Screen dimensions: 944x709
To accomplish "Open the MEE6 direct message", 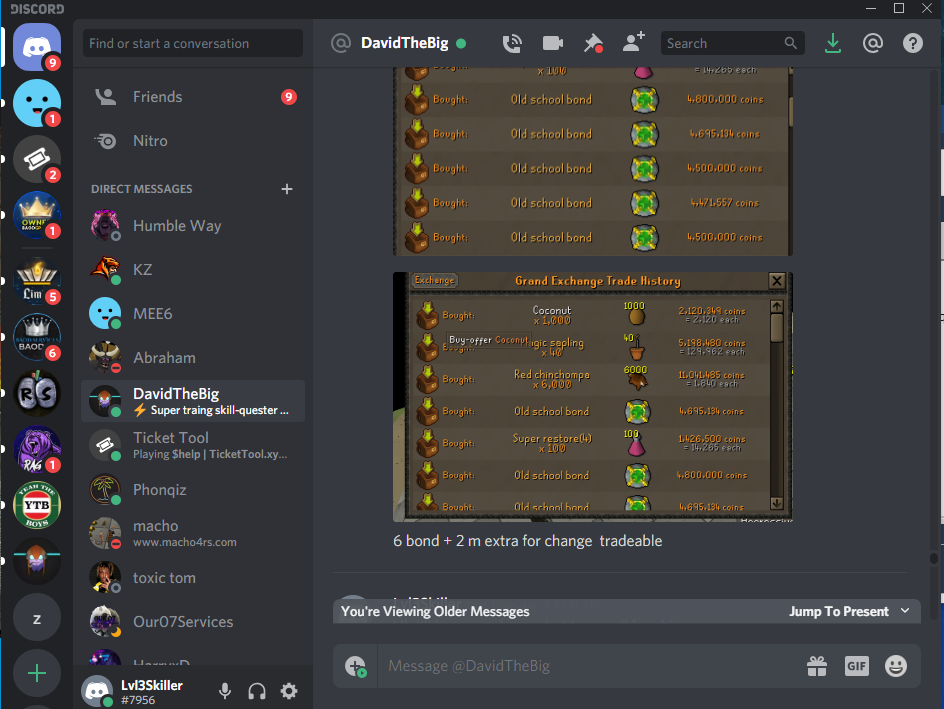I will [x=193, y=314].
